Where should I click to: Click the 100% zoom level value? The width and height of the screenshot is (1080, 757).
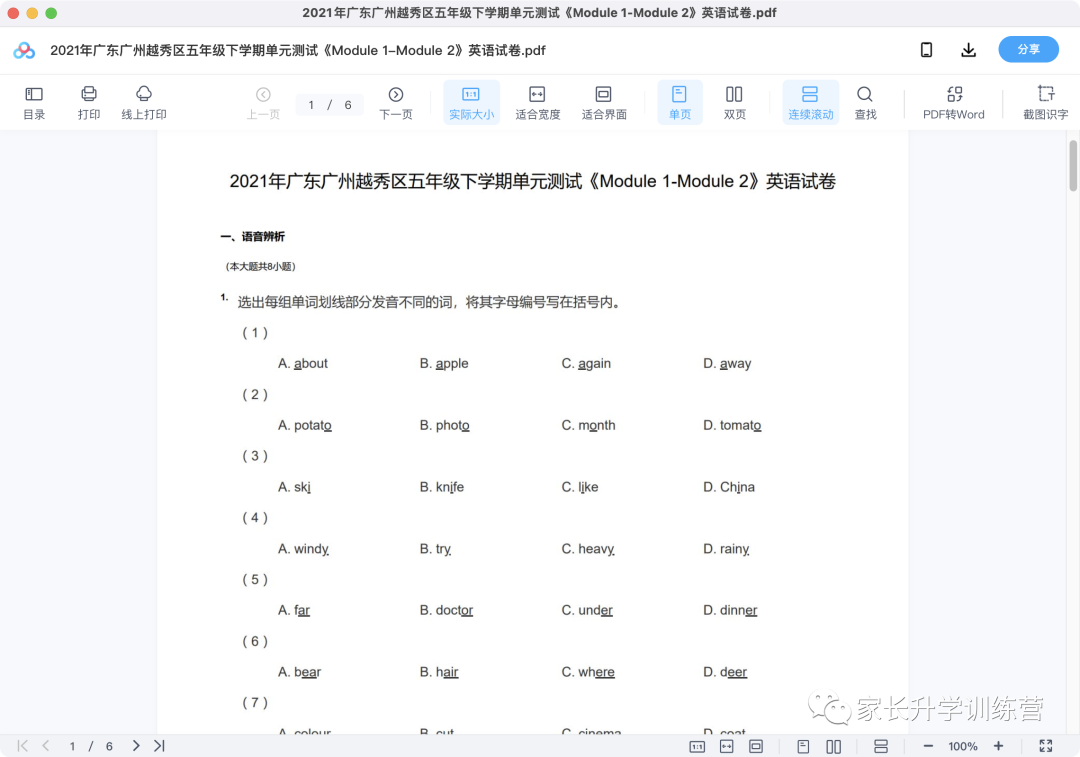coord(963,746)
